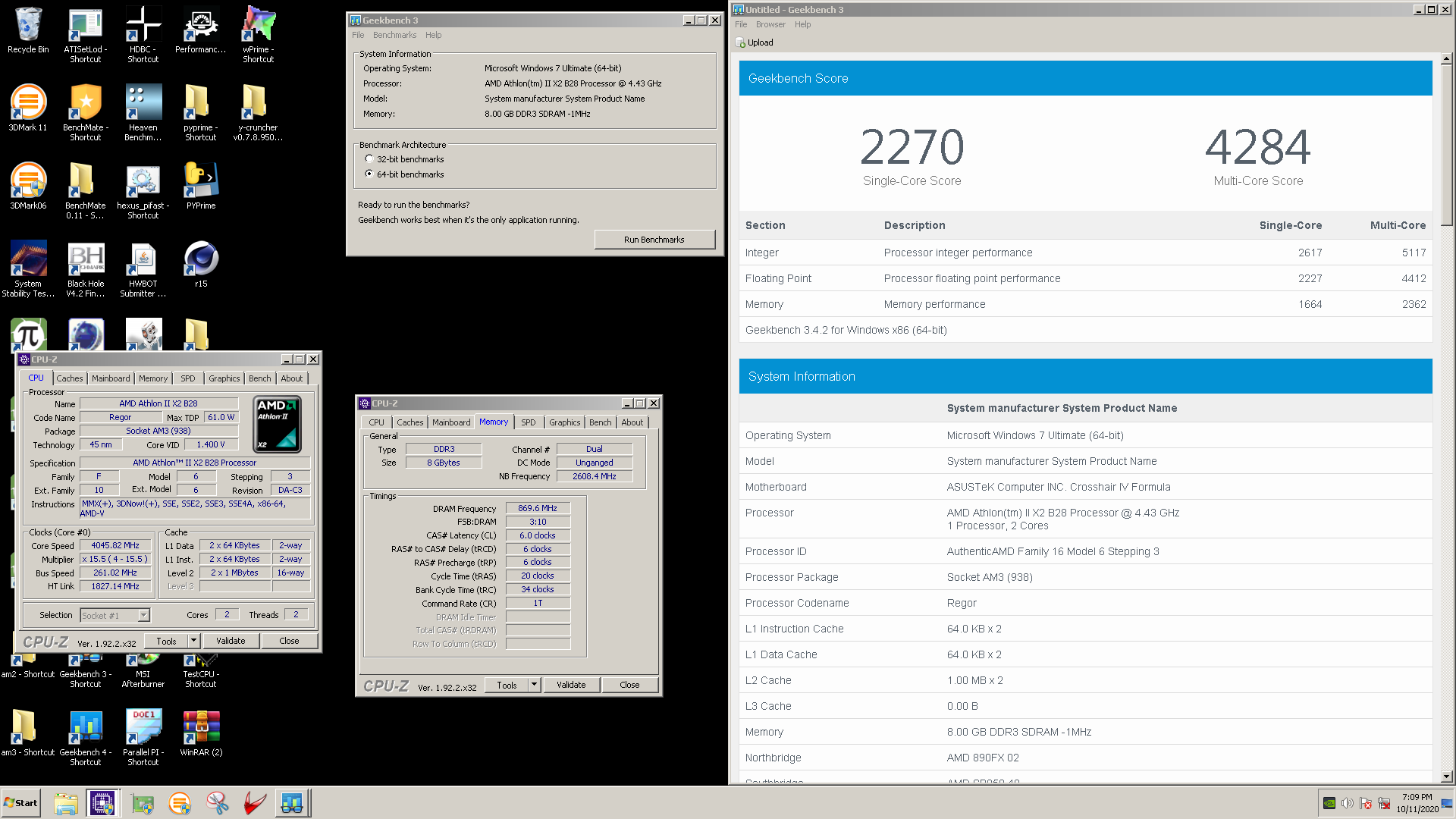
Task: Open Selection Socket #1 dropdown in CPU-Z
Action: [x=115, y=616]
